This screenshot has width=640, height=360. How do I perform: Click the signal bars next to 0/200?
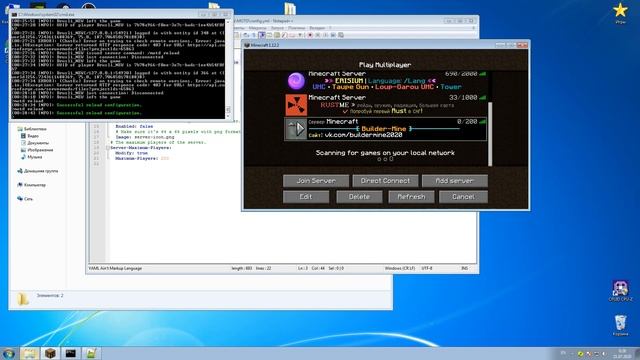pyautogui.click(x=483, y=122)
